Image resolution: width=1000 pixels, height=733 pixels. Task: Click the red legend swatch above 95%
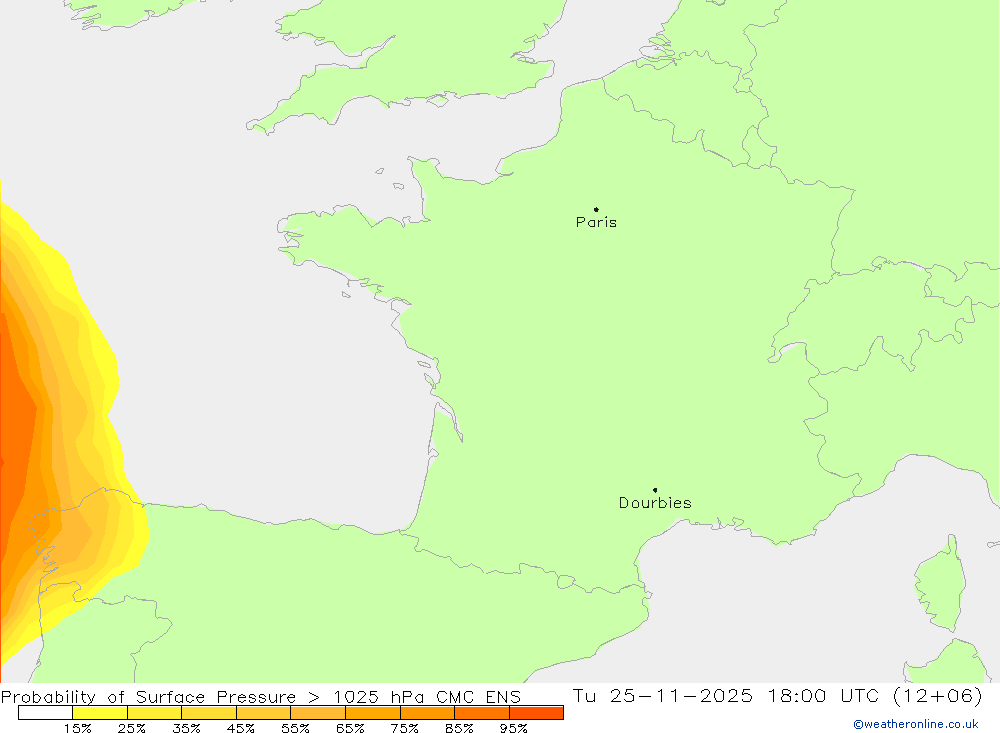(536, 713)
